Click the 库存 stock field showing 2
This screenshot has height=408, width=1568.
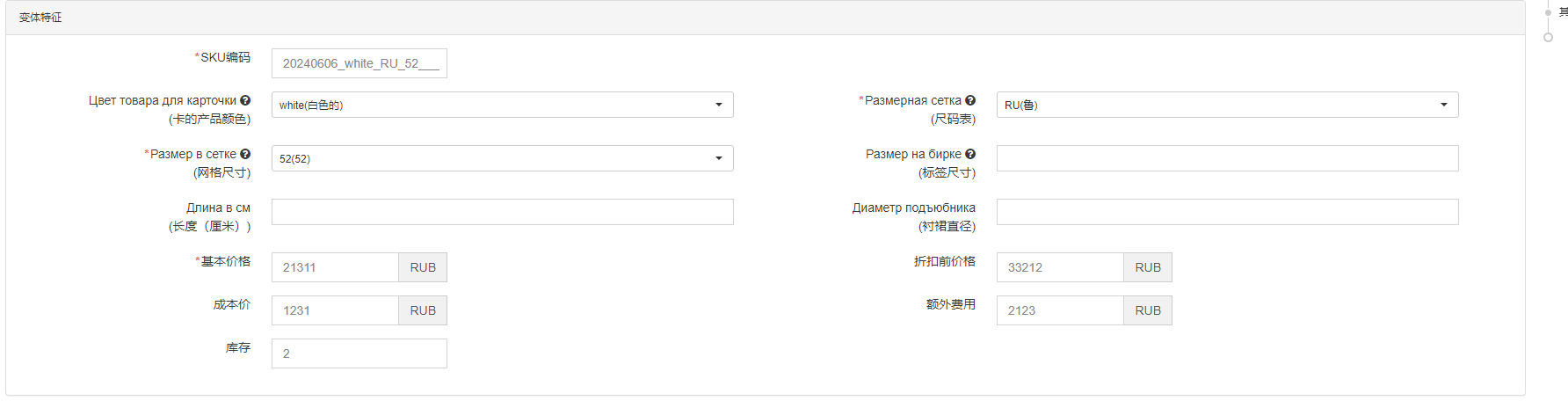[x=359, y=353]
